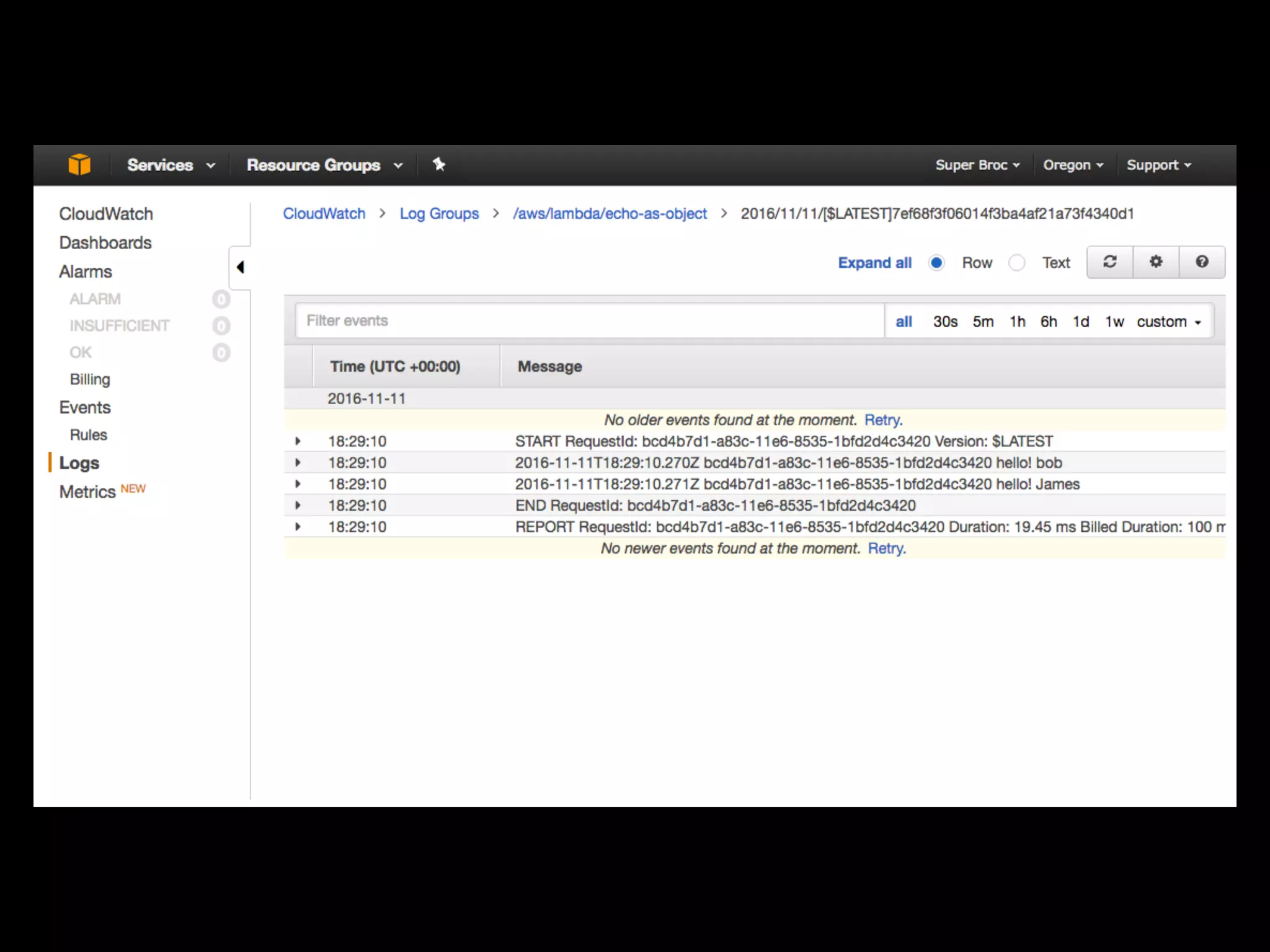Open Dashboards in the sidebar

click(105, 243)
